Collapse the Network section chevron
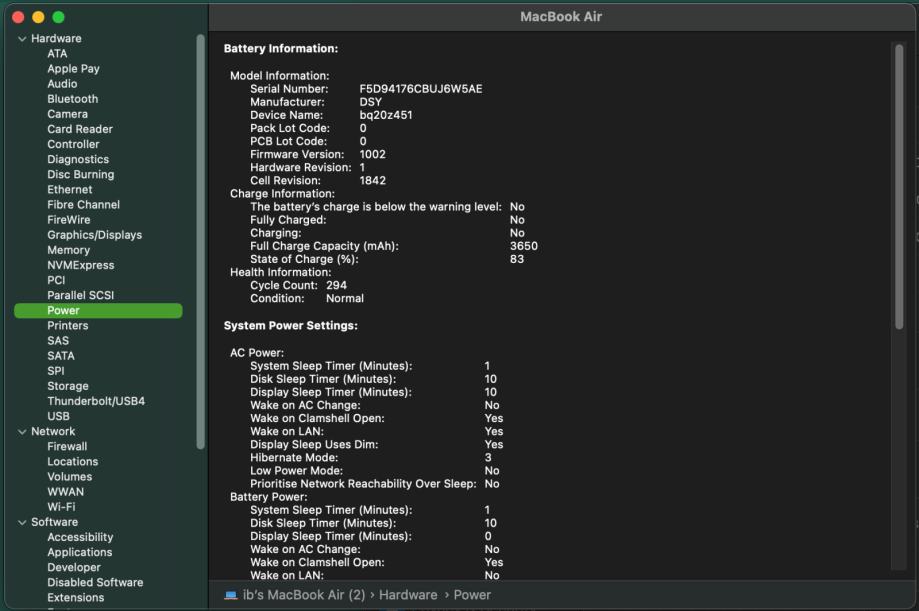 click(x=22, y=432)
